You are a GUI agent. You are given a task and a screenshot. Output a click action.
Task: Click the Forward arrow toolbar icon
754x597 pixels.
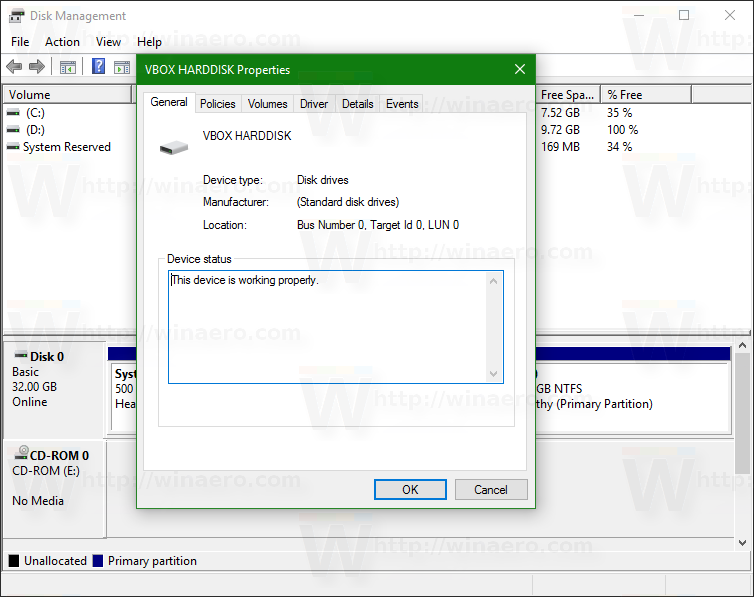pos(37,67)
